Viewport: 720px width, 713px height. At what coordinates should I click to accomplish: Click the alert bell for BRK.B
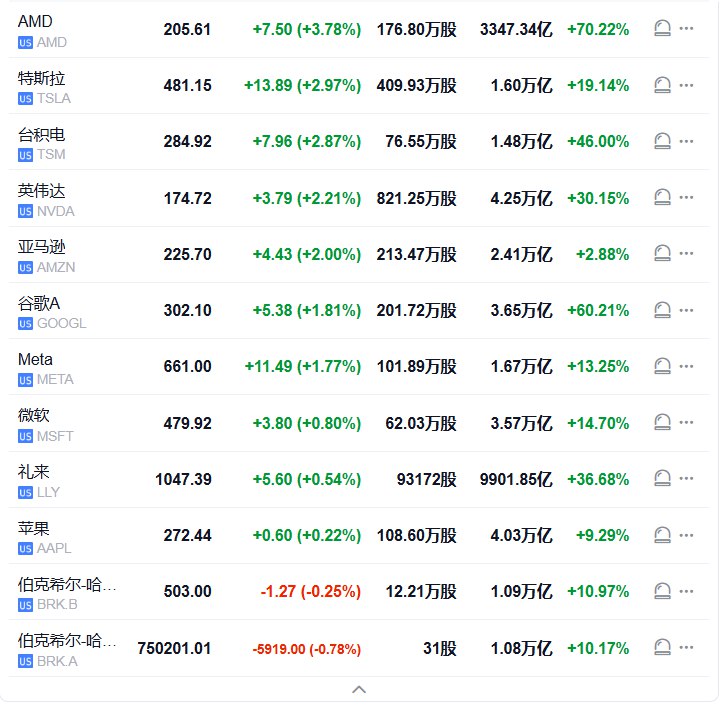tap(662, 591)
